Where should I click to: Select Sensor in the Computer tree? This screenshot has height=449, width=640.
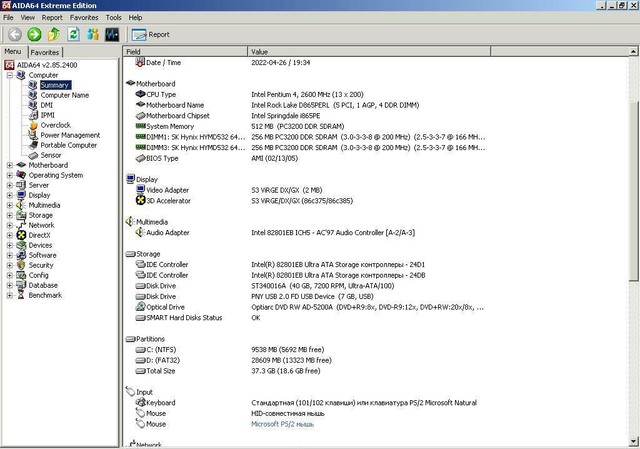pos(50,155)
